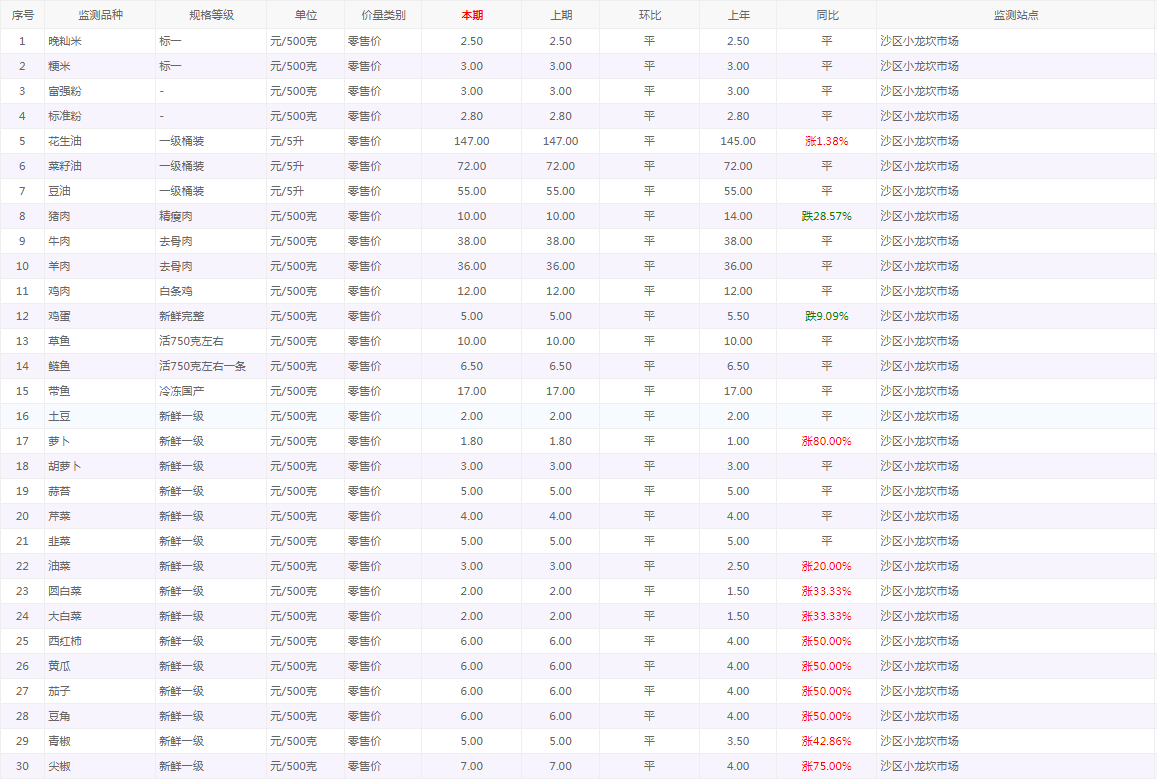The image size is (1157, 779).
Task: Select the 145.00 last-year price cell
Action: coord(737,141)
